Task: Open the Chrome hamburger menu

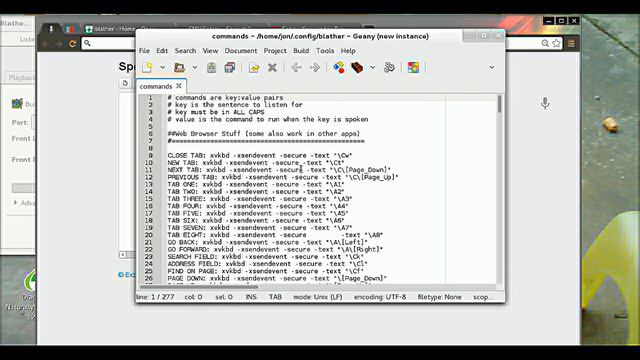Action: [x=571, y=43]
